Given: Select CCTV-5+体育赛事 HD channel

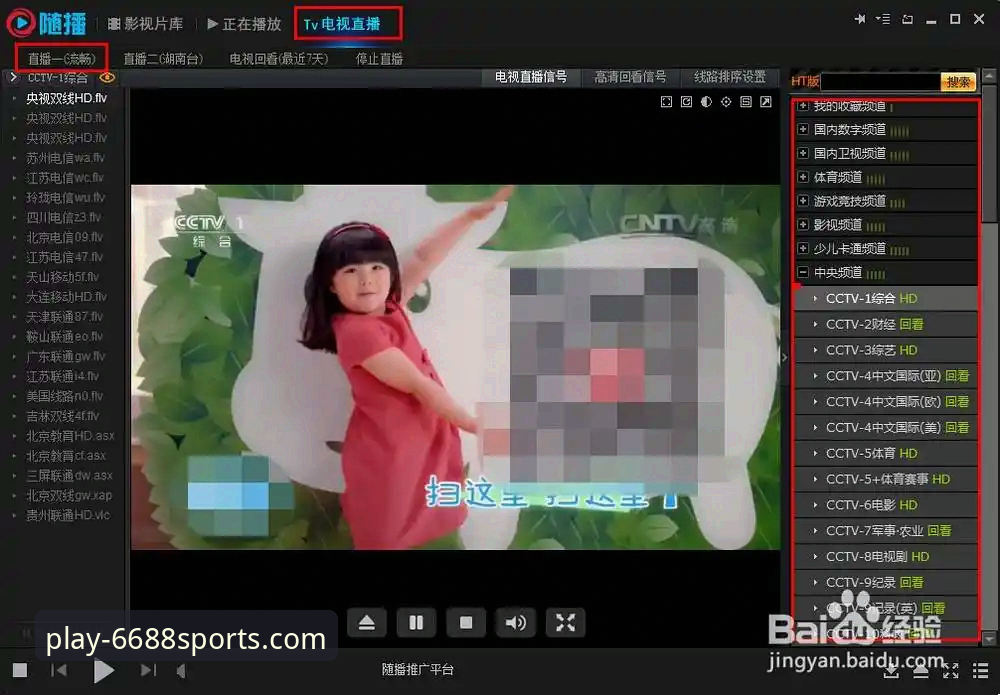Looking at the screenshot, I should 886,479.
